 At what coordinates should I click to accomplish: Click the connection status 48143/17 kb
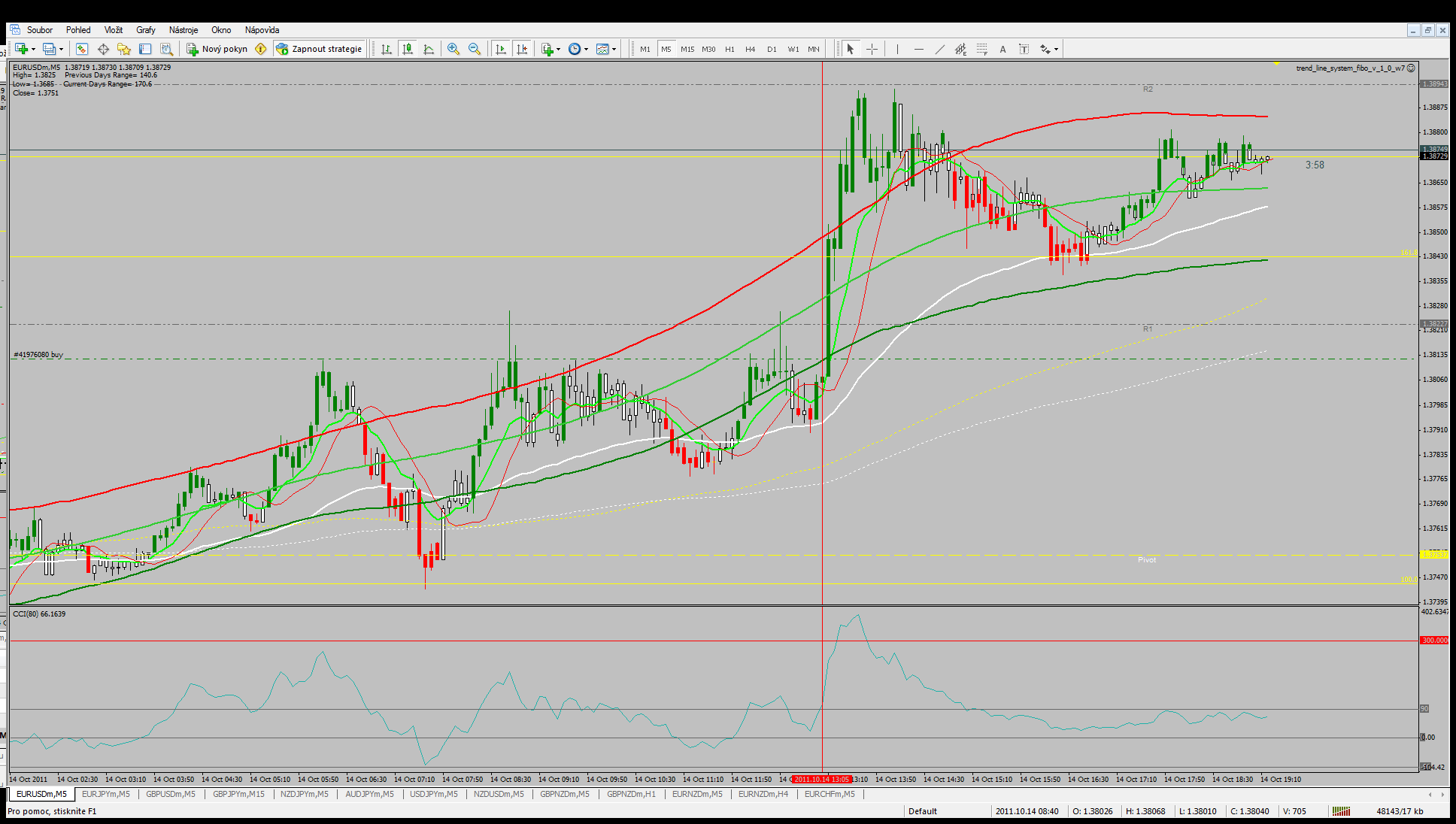[1400, 811]
